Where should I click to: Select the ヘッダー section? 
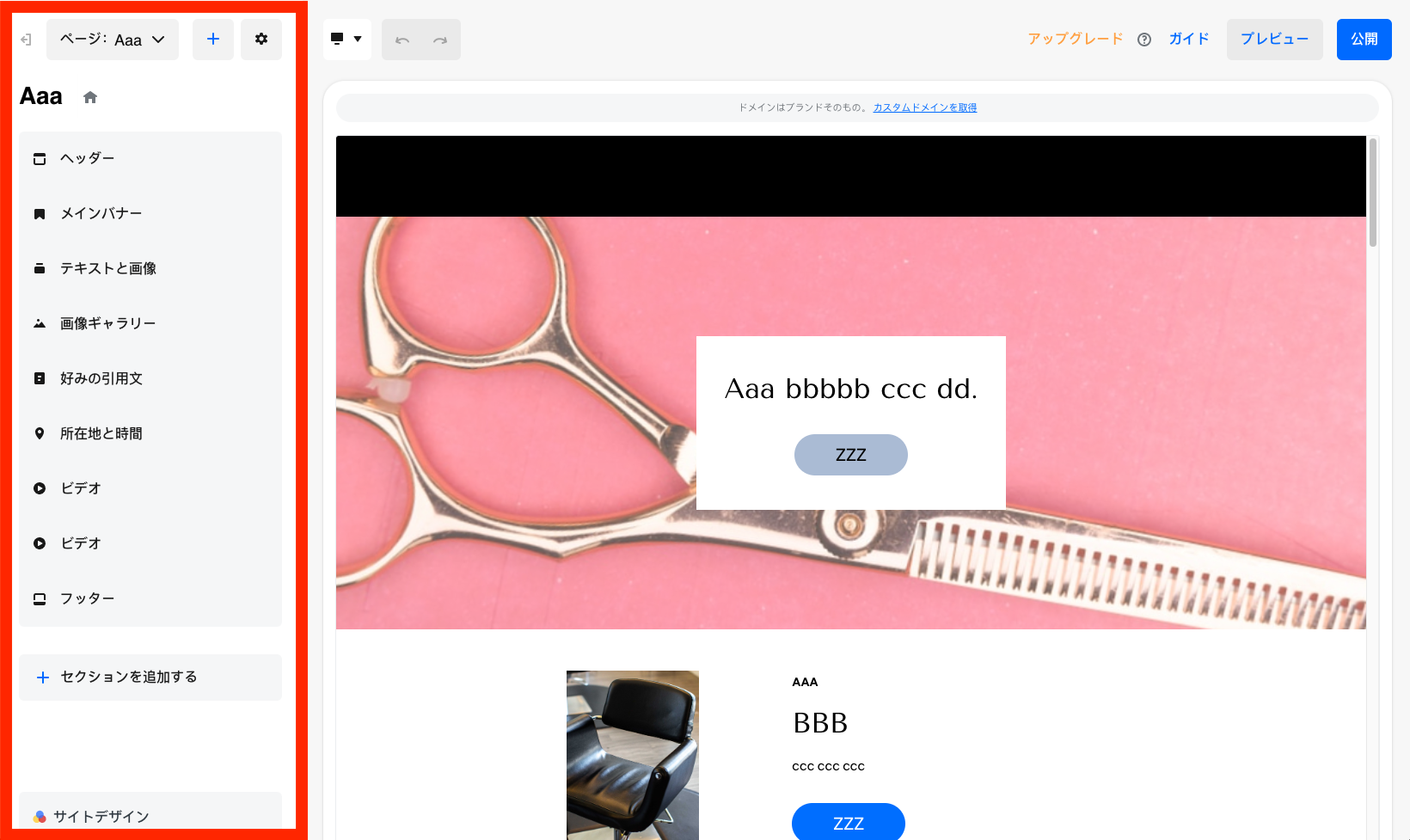tap(150, 159)
